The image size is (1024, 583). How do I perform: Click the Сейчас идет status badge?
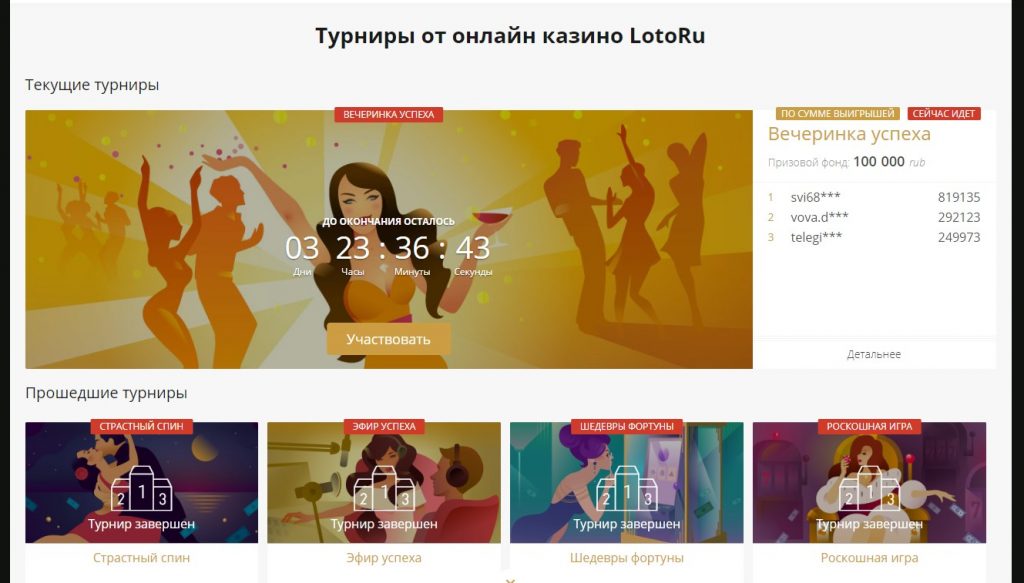coord(944,114)
